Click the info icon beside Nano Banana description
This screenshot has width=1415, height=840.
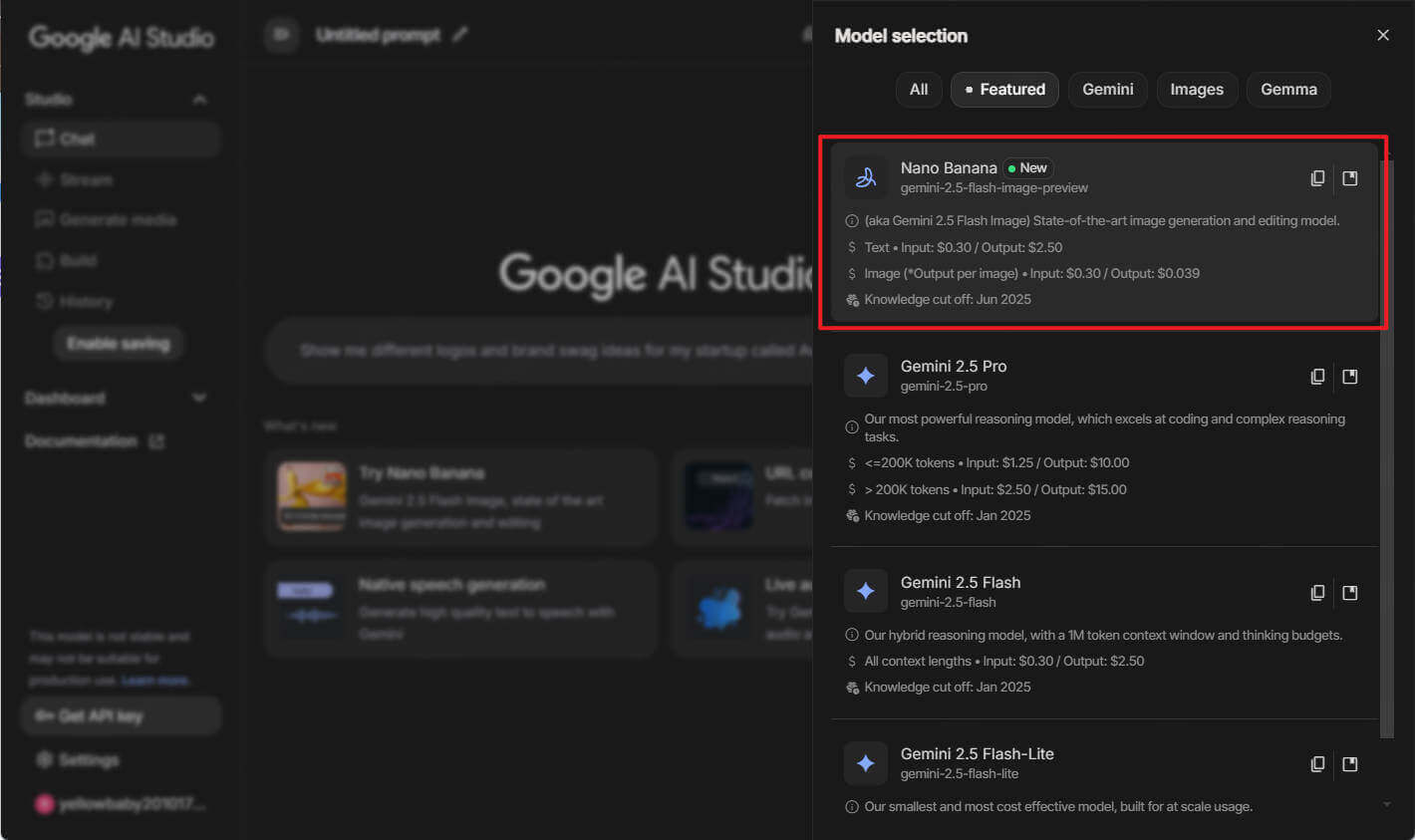click(x=852, y=221)
